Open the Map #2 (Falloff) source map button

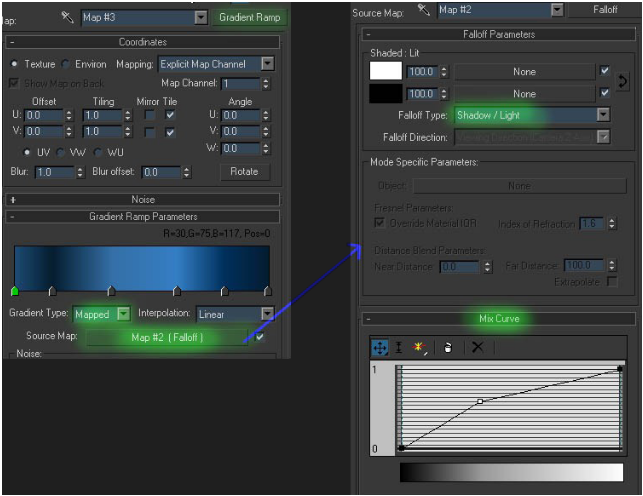pos(167,337)
